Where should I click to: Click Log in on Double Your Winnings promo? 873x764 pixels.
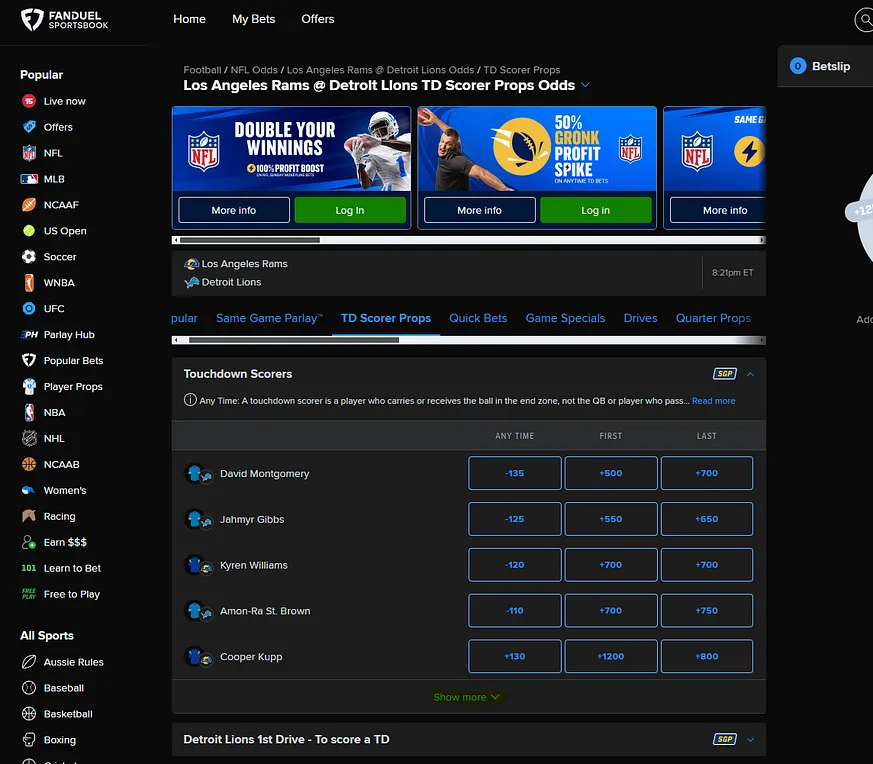click(350, 210)
